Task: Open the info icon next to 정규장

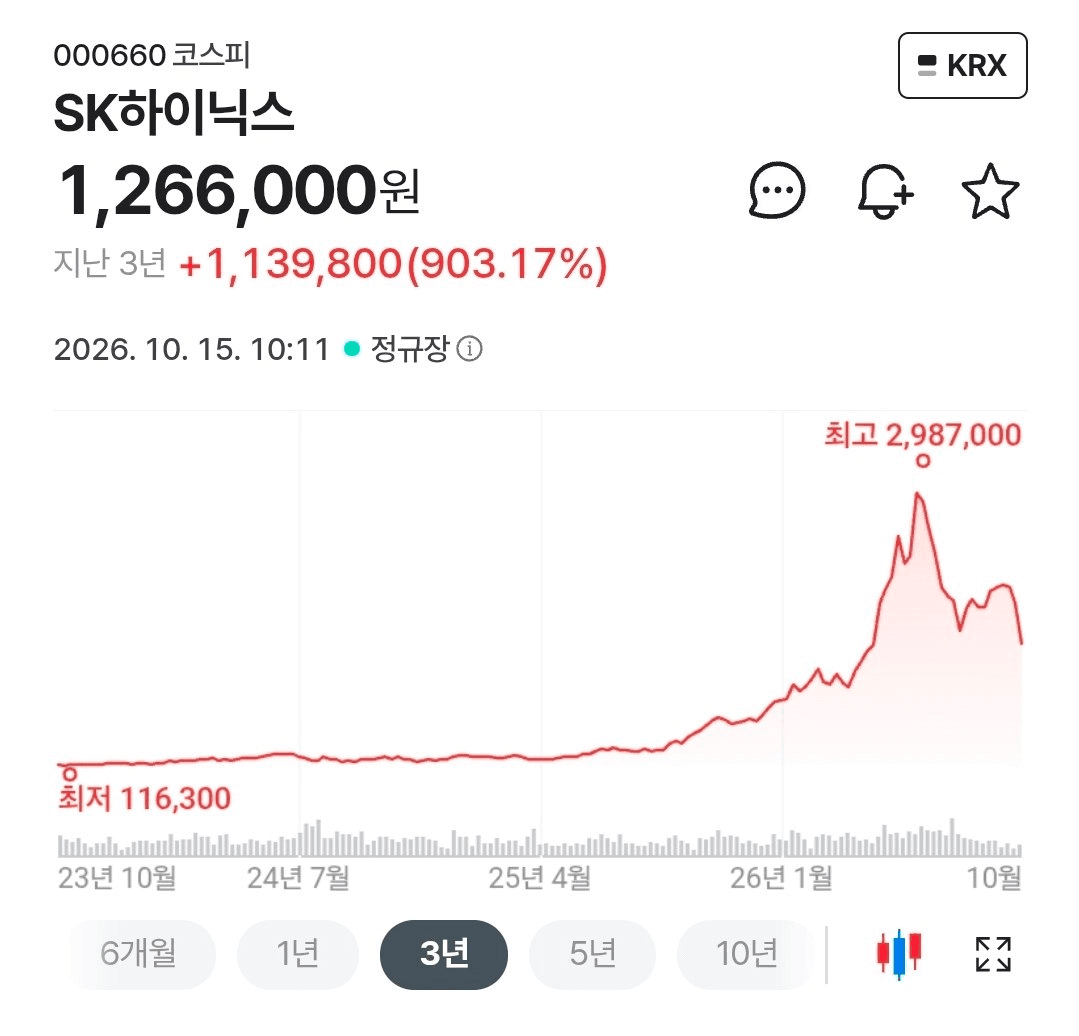Action: click(470, 349)
